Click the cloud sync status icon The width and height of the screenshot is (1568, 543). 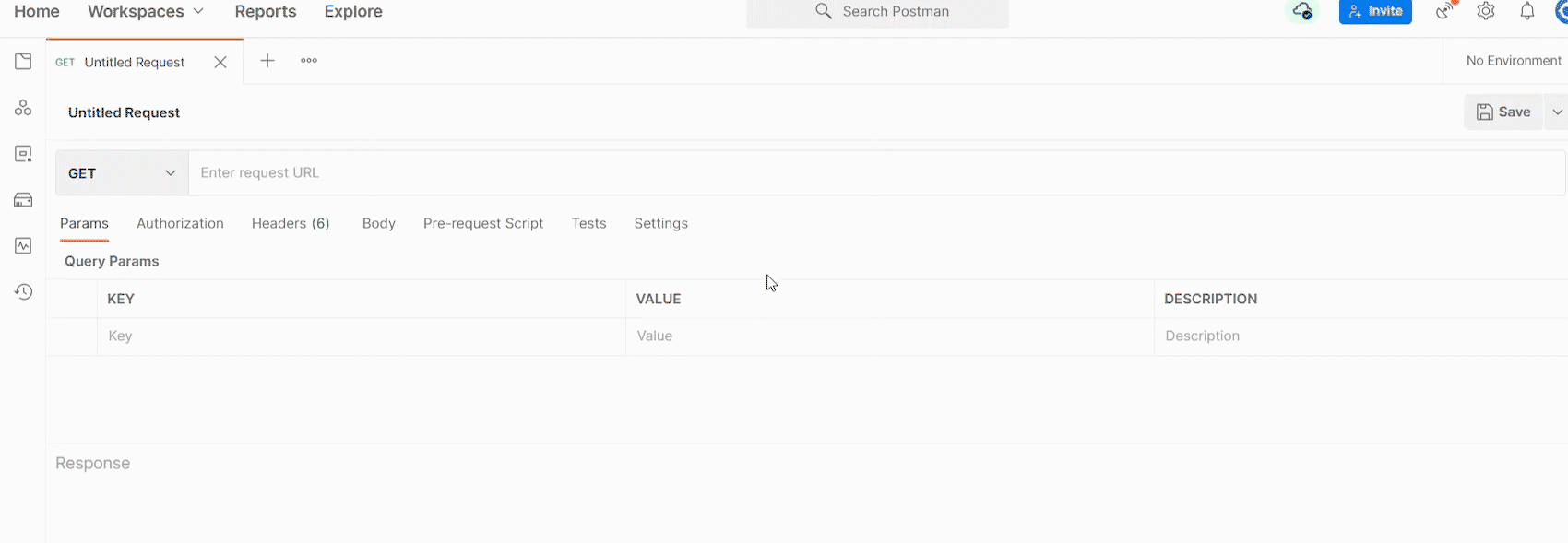[1302, 11]
